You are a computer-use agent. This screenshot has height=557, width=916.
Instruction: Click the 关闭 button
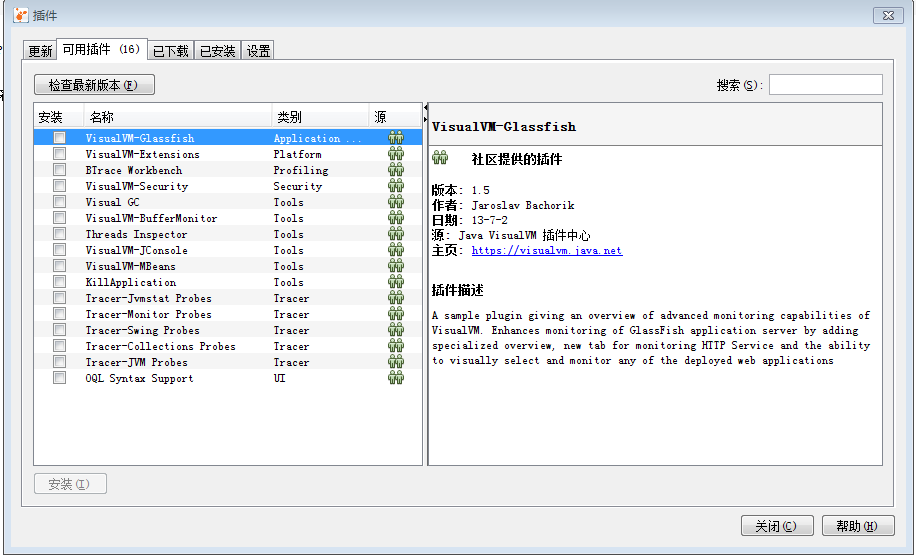(777, 526)
